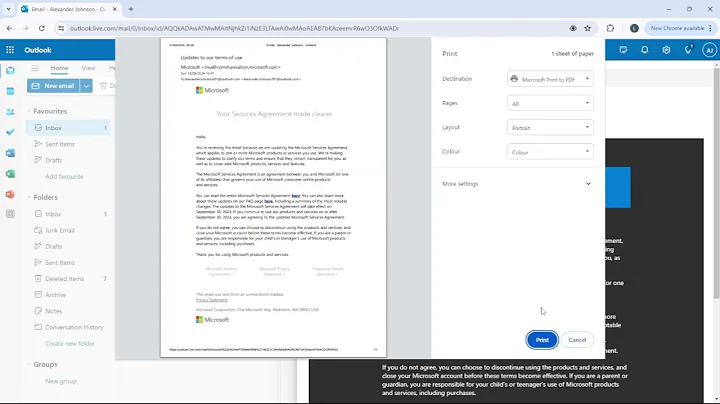Toggle the hamburger navigation pane icon
Image resolution: width=720 pixels, height=404 pixels.
click(35, 68)
